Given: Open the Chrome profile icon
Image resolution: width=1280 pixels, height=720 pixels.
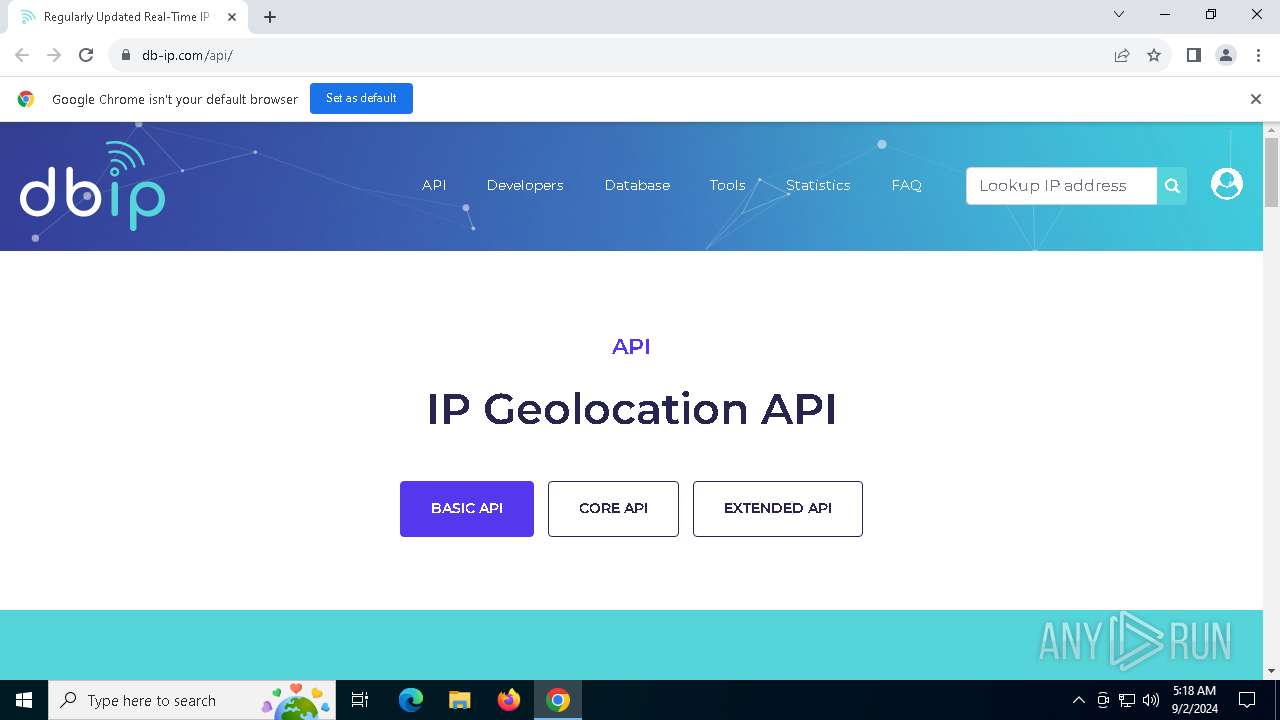Looking at the screenshot, I should [x=1226, y=55].
